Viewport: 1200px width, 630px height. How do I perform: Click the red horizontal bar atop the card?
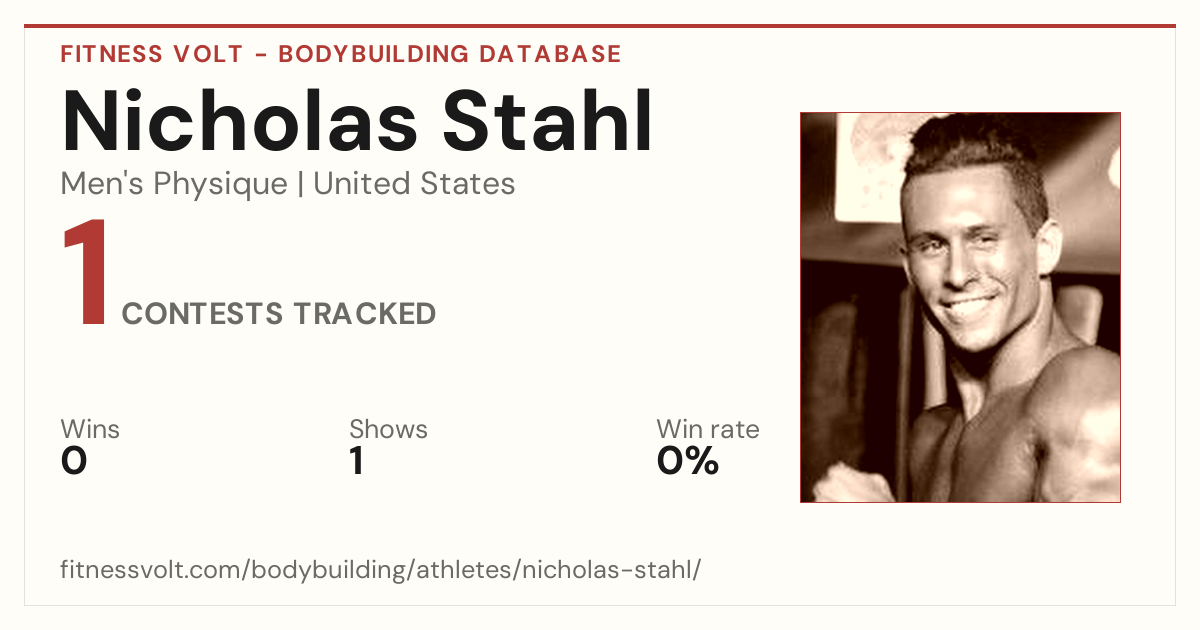click(x=600, y=26)
